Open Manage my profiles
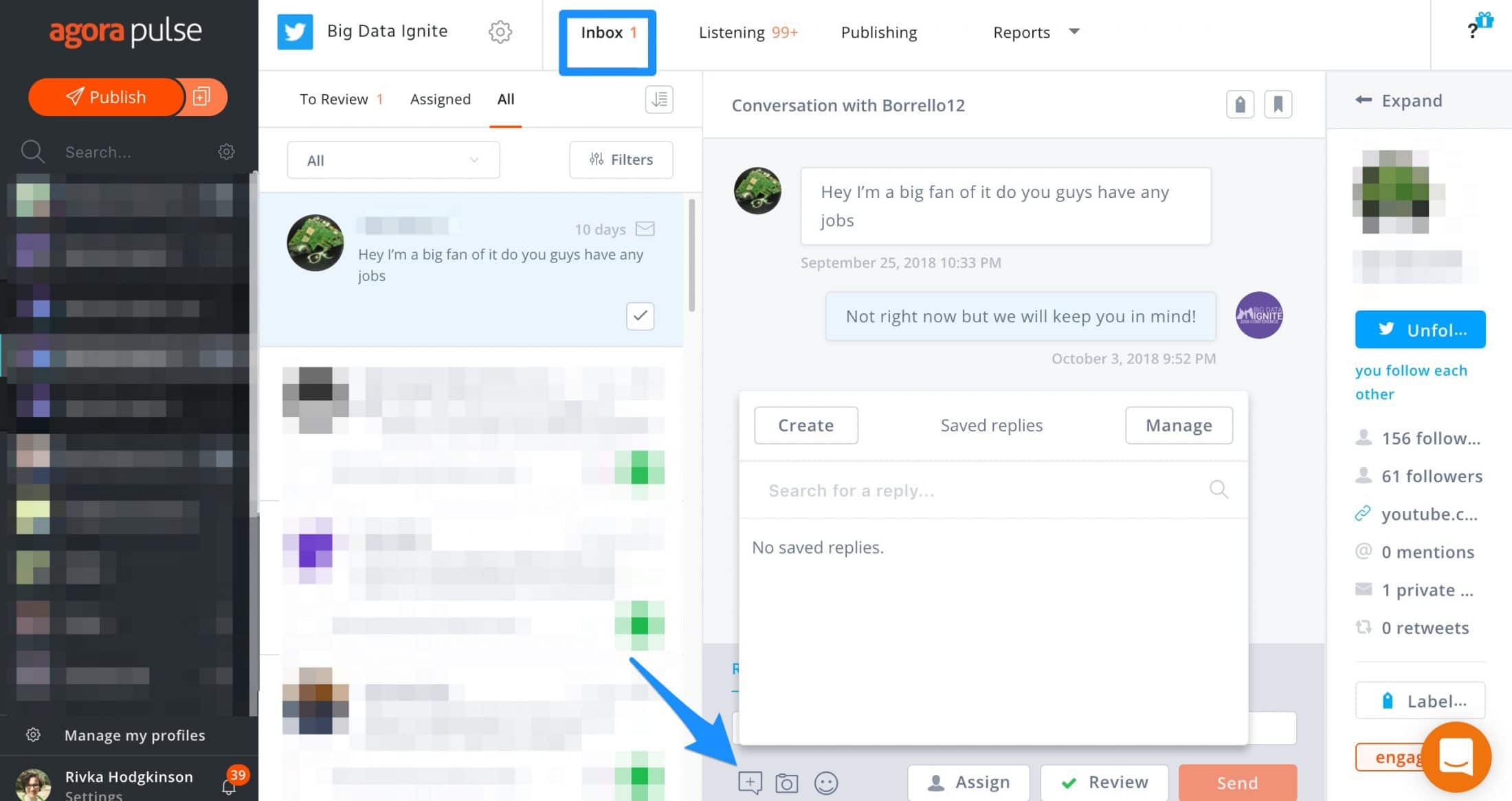Screen dimensions: 1512x801 (x=135, y=735)
